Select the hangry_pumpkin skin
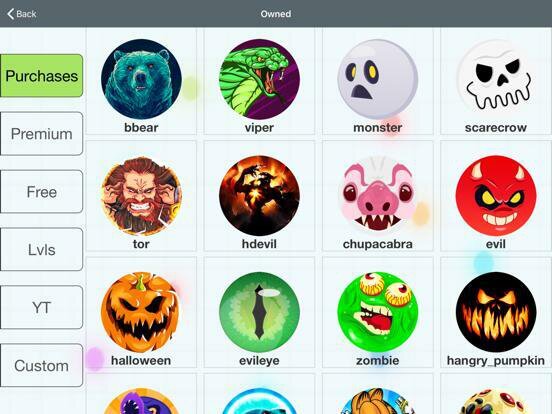The width and height of the screenshot is (552, 414). coord(496,312)
